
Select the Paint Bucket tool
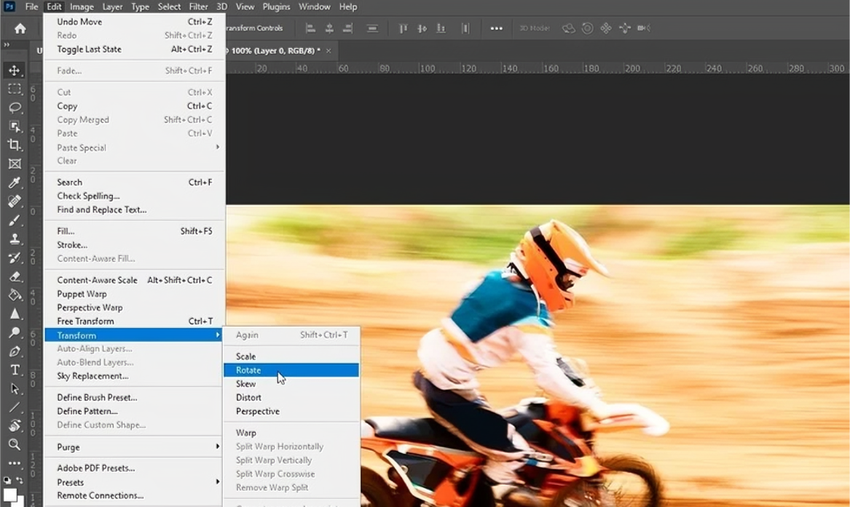tap(15, 295)
